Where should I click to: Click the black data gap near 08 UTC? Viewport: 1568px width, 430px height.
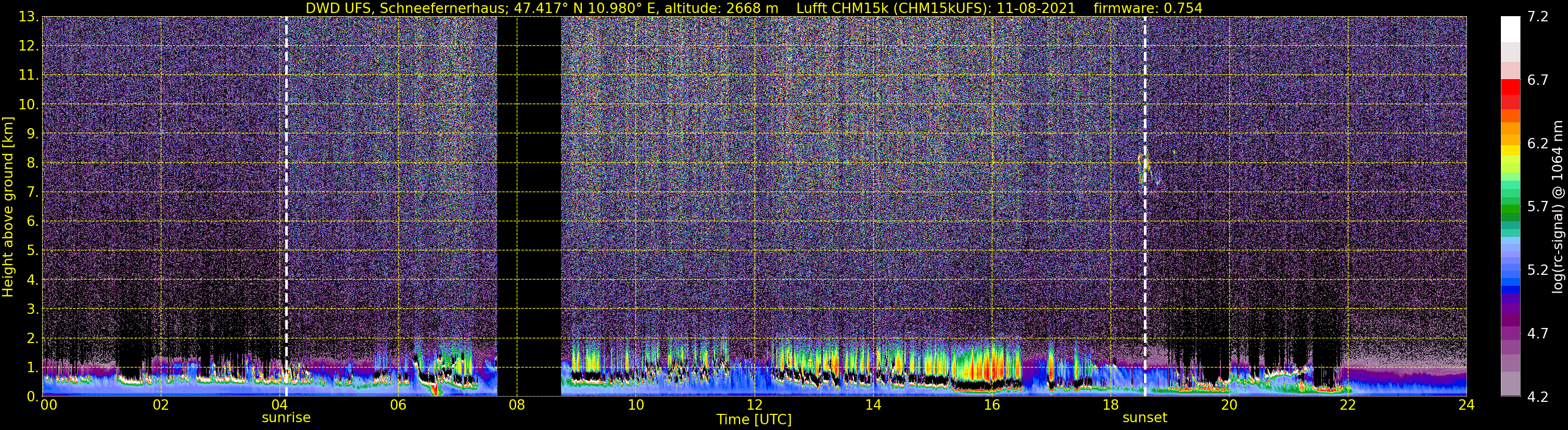pos(529,207)
